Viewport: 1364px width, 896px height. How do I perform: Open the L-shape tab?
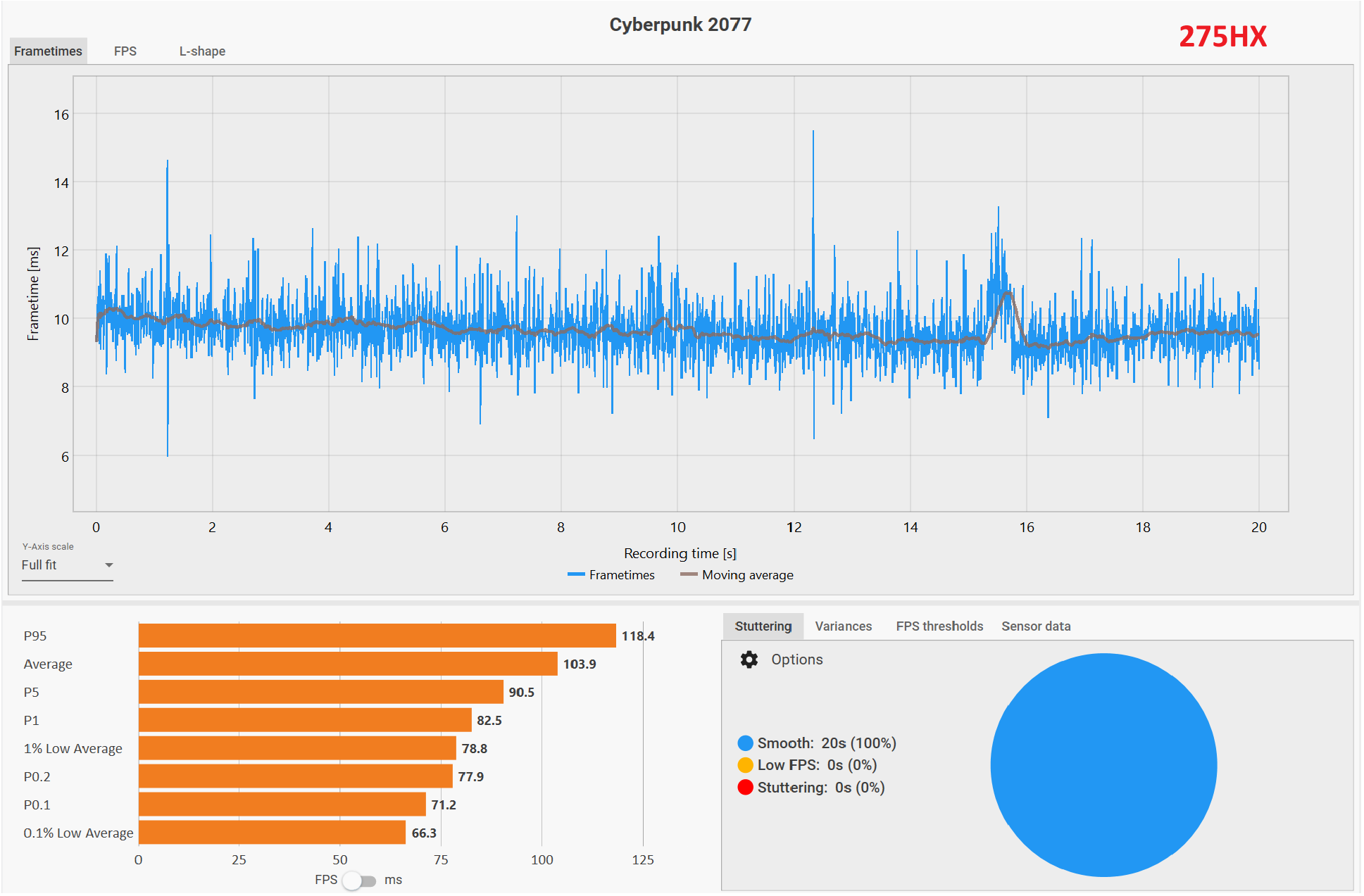202,51
